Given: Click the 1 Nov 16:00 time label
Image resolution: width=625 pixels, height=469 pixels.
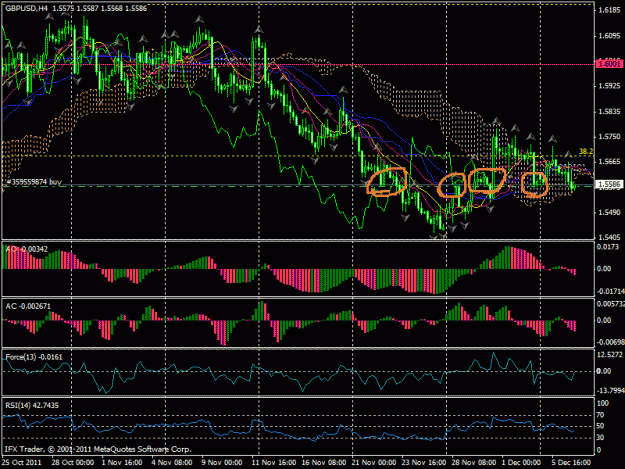Looking at the screenshot, I should pyautogui.click(x=122, y=463).
